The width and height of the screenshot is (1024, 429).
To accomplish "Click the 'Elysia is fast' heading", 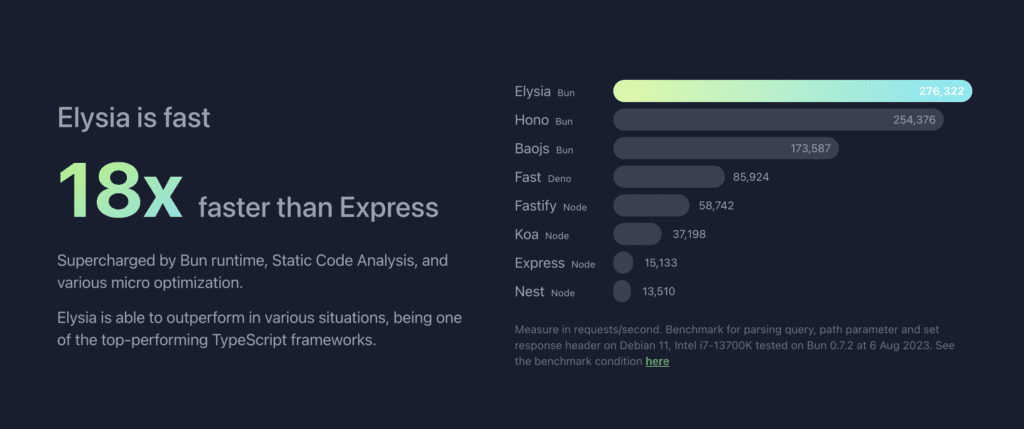I will point(134,118).
